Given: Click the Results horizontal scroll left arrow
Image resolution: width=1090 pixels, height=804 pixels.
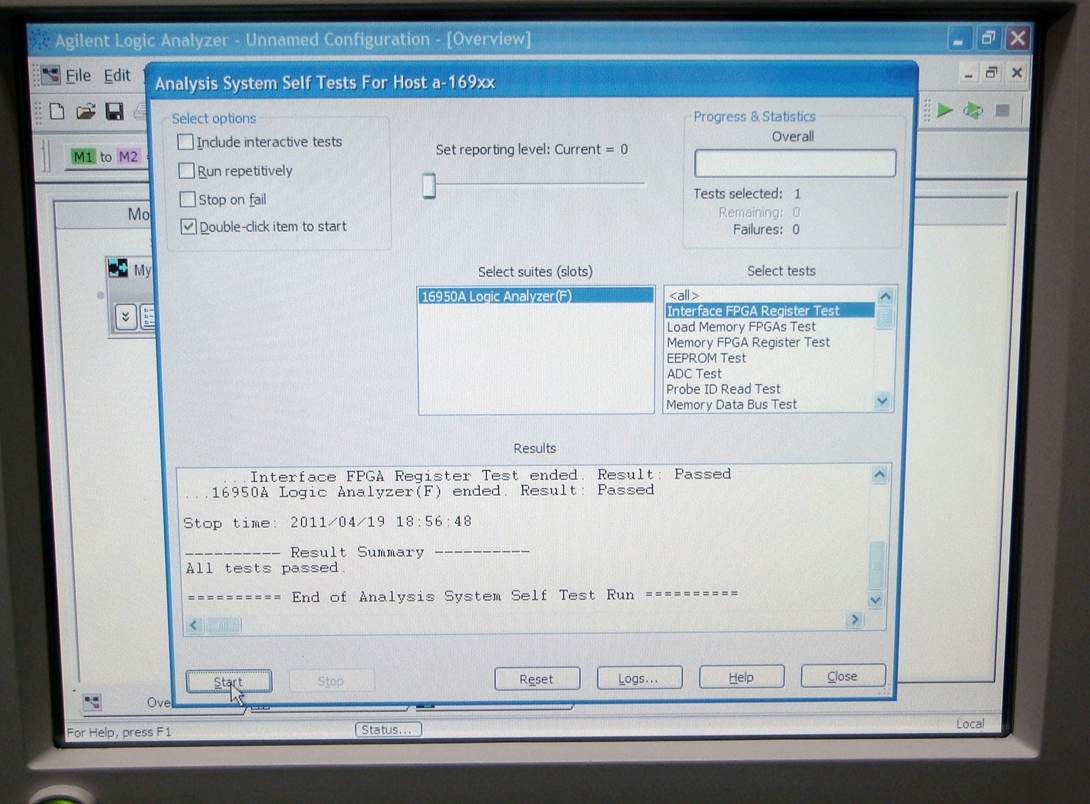Looking at the screenshot, I should click(x=194, y=625).
